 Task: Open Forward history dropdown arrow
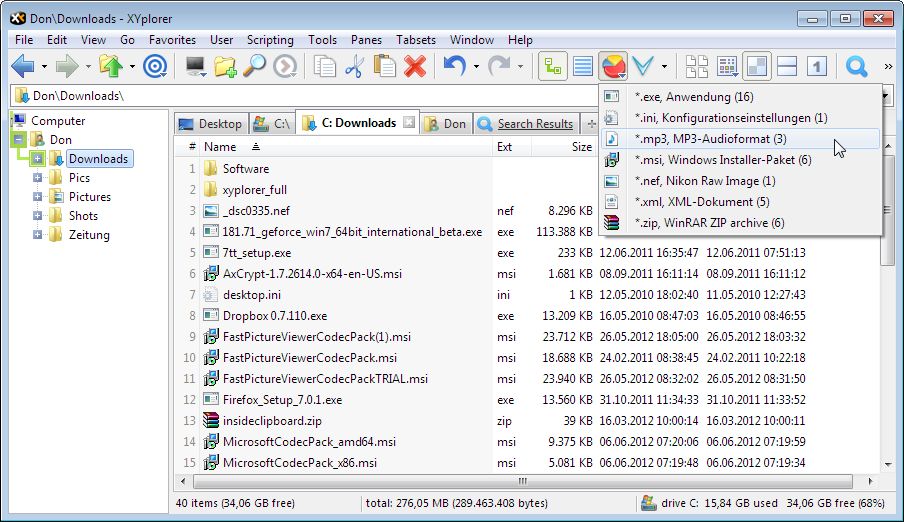[x=88, y=67]
